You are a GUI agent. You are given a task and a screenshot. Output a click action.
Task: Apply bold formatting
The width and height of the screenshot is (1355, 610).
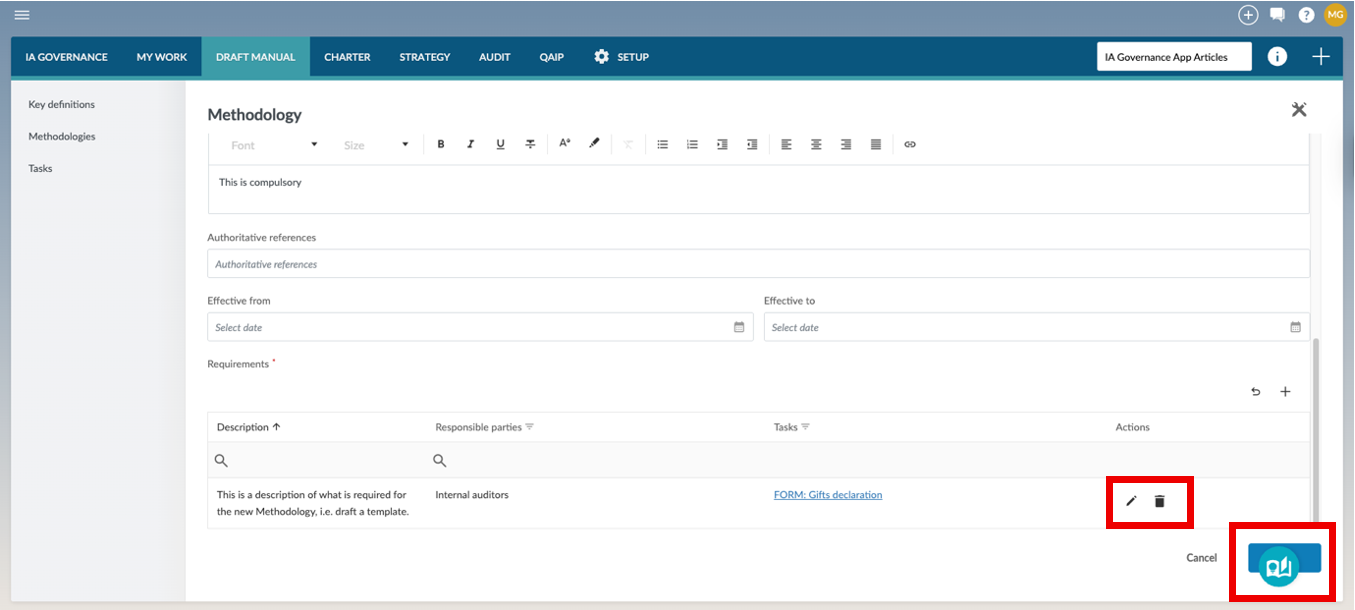tap(441, 144)
